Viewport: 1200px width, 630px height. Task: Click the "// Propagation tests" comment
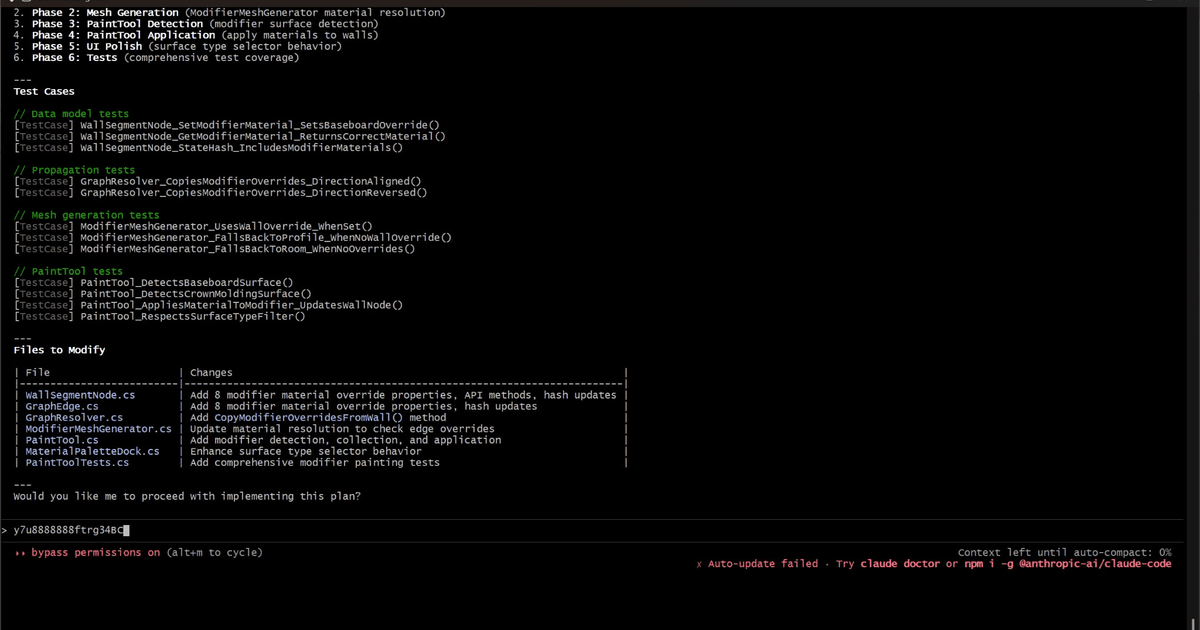(x=74, y=170)
